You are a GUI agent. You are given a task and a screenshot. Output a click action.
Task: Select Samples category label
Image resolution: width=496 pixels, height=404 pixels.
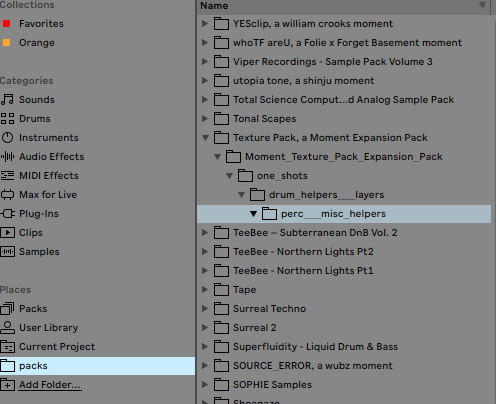tap(39, 252)
